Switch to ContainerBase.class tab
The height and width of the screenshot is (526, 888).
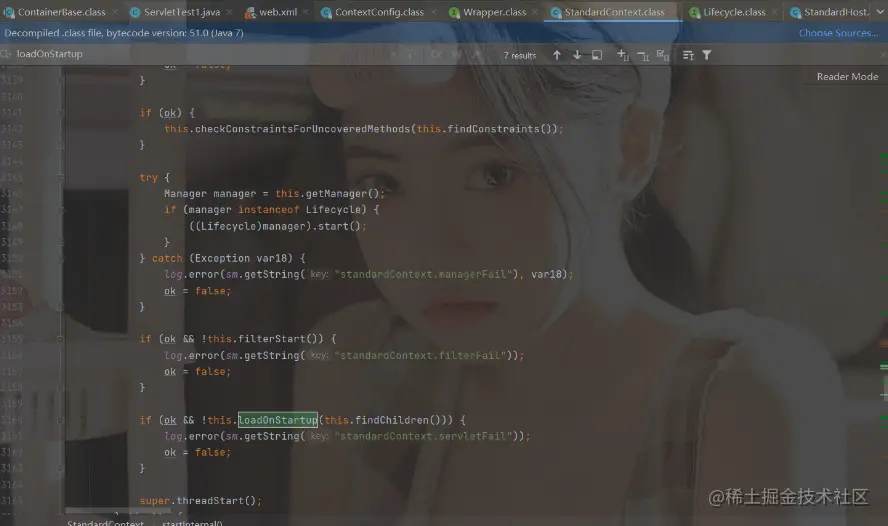[61, 12]
